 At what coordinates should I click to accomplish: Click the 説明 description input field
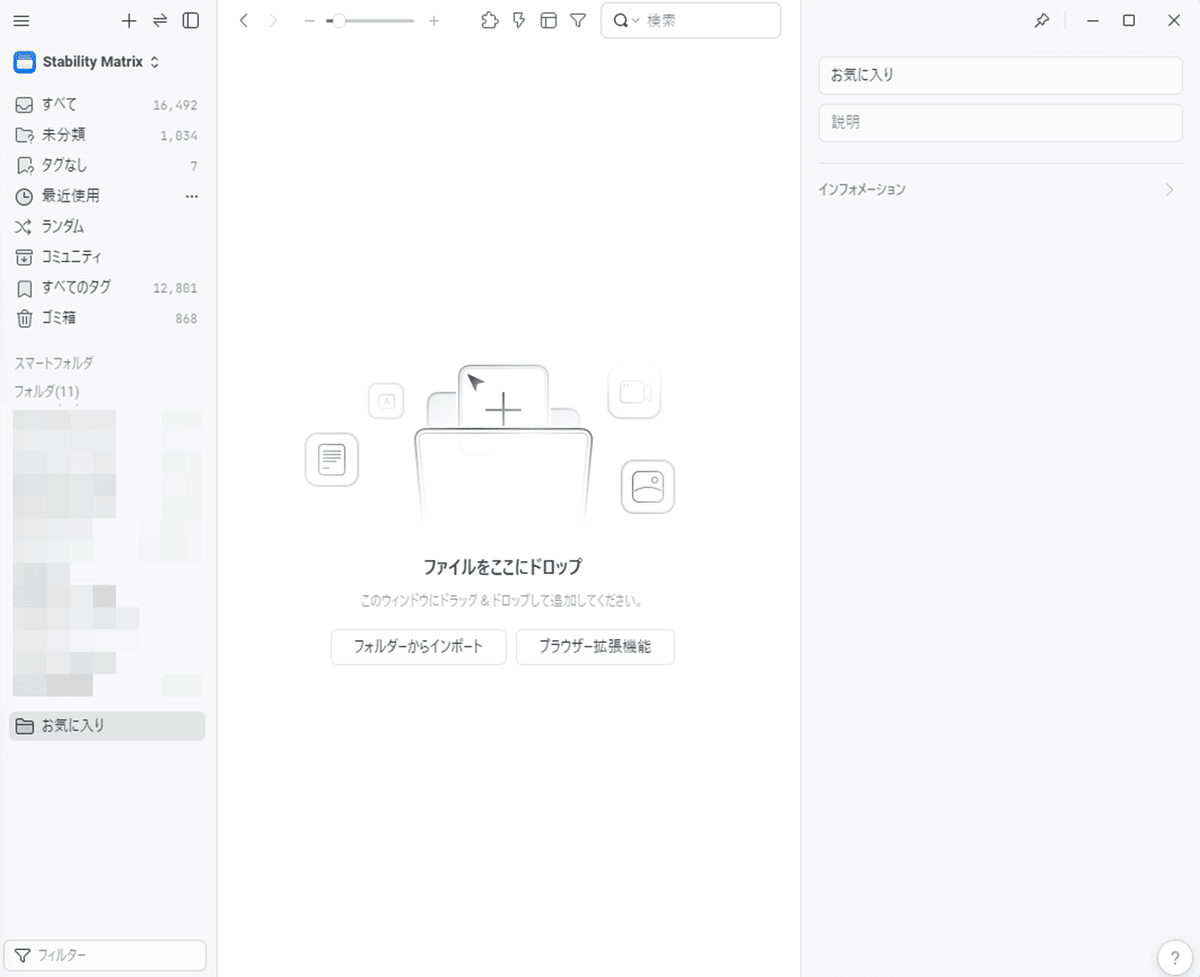[x=1000, y=122]
